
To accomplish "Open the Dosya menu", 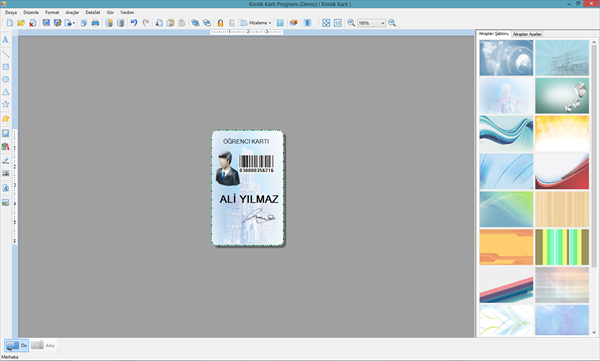I will [x=11, y=12].
